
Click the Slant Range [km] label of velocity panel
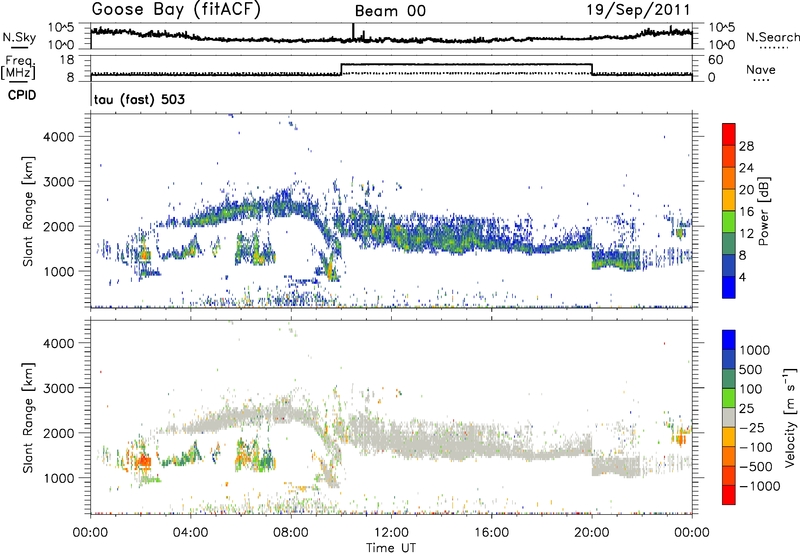[x=28, y=418]
